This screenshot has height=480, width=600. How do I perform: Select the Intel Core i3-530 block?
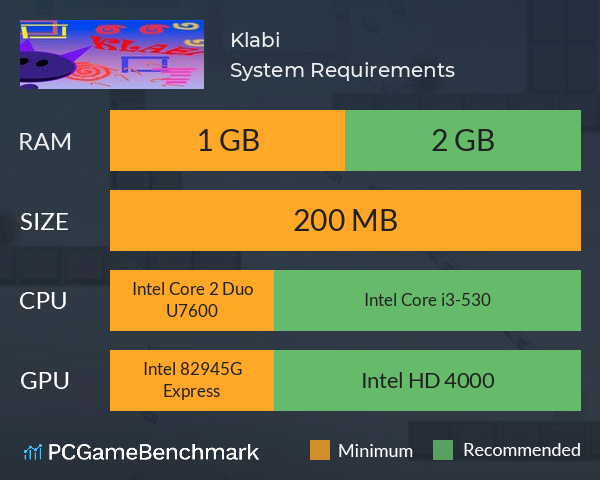coord(427,300)
